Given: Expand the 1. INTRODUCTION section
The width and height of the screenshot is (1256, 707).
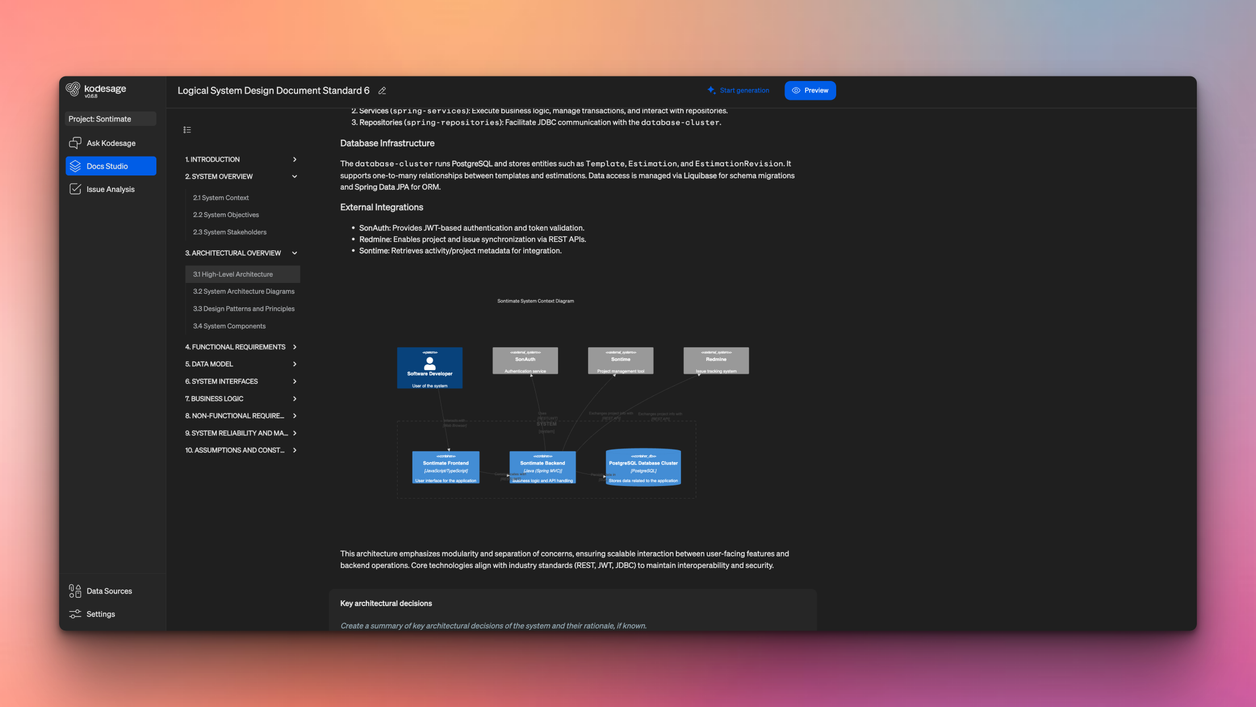Looking at the screenshot, I should [x=294, y=158].
